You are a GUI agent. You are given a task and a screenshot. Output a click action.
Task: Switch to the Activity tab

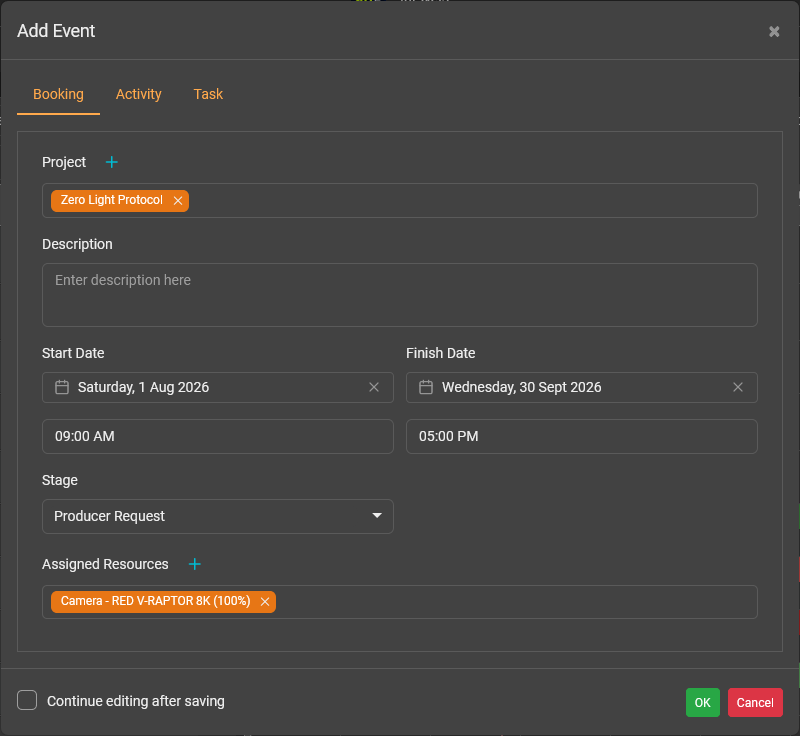pos(138,94)
